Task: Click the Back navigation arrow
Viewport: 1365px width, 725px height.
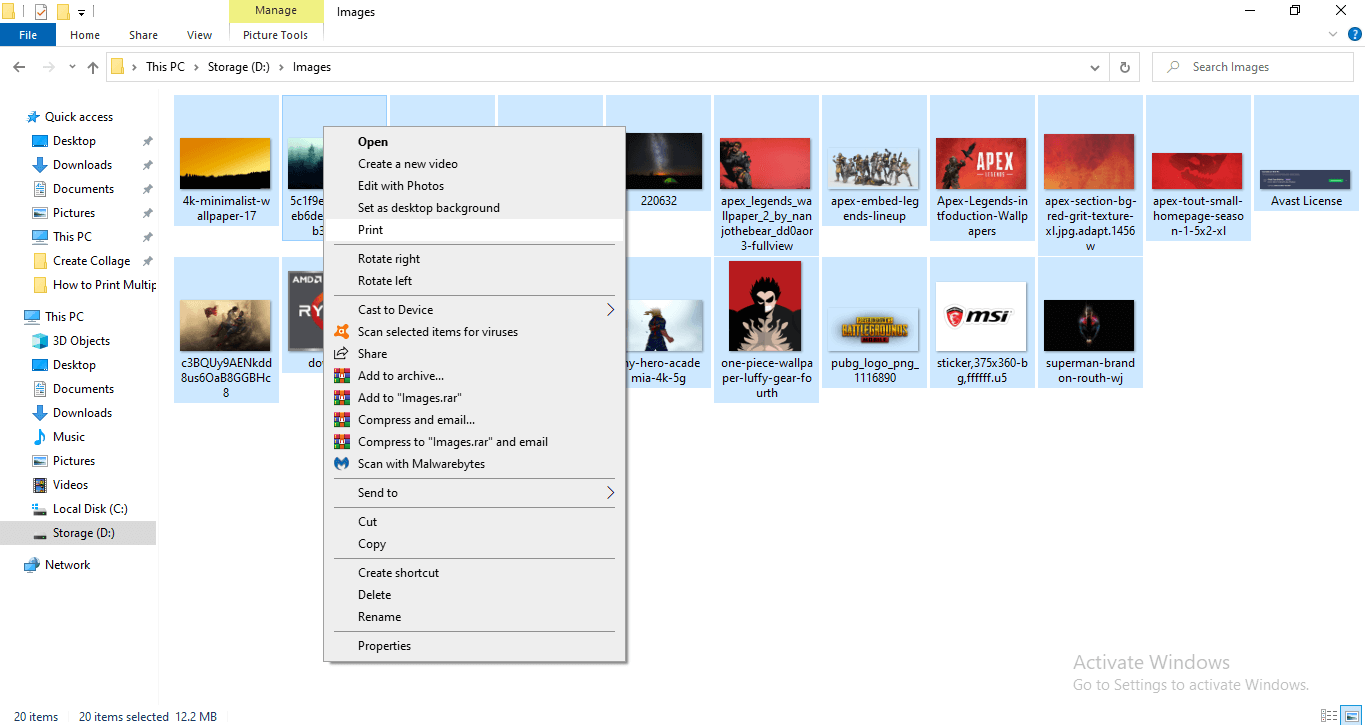Action: click(19, 67)
